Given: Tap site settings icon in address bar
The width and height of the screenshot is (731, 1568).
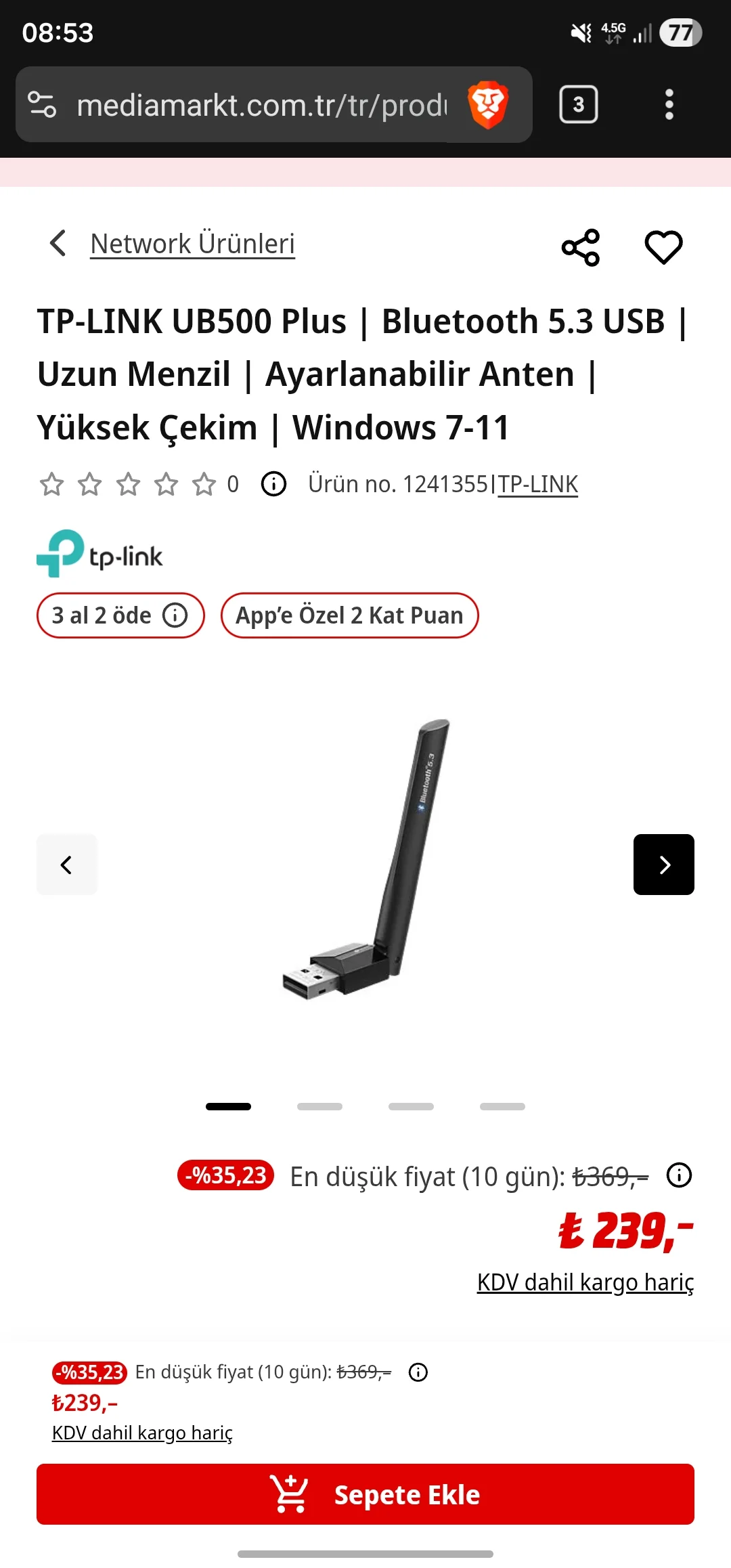Looking at the screenshot, I should (42, 104).
